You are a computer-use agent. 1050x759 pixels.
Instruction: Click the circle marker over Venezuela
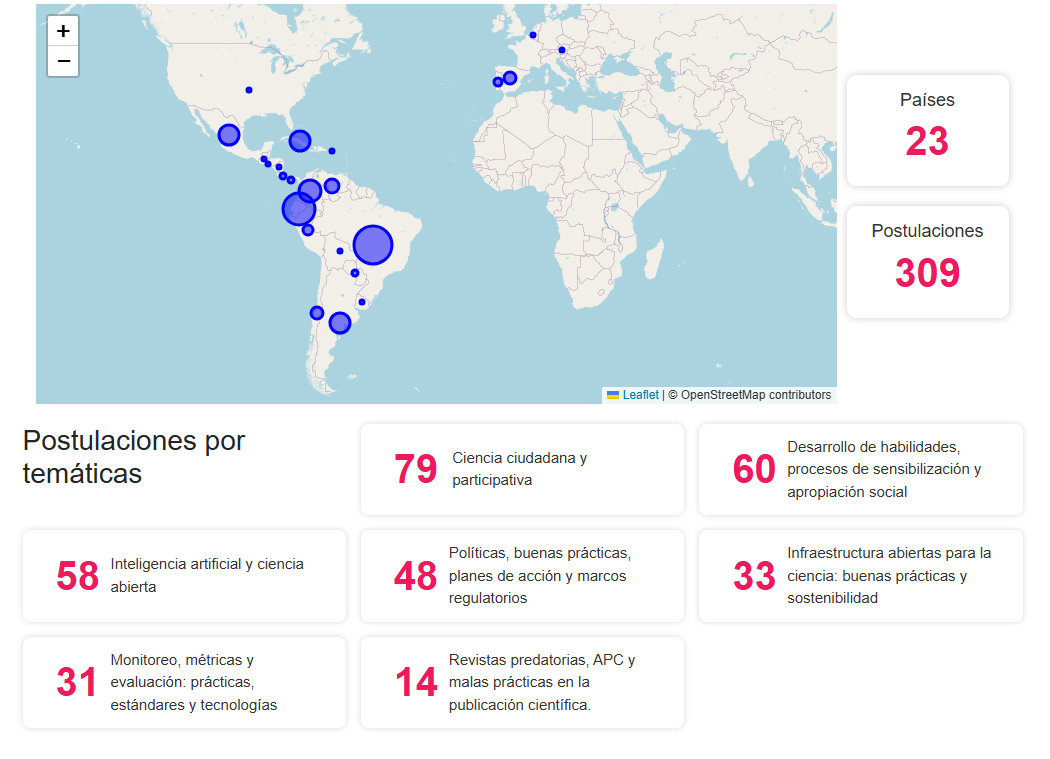(x=332, y=186)
